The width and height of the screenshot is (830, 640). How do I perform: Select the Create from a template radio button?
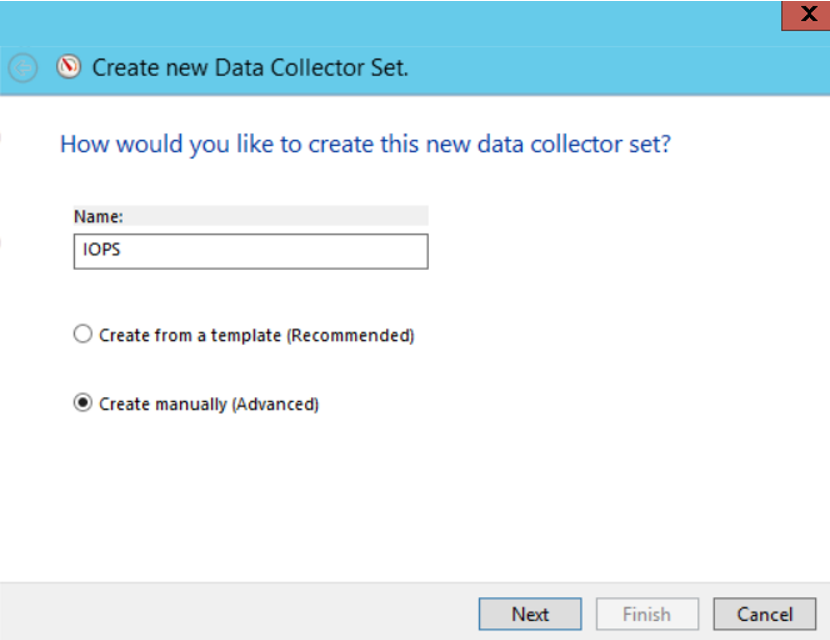pos(83,334)
